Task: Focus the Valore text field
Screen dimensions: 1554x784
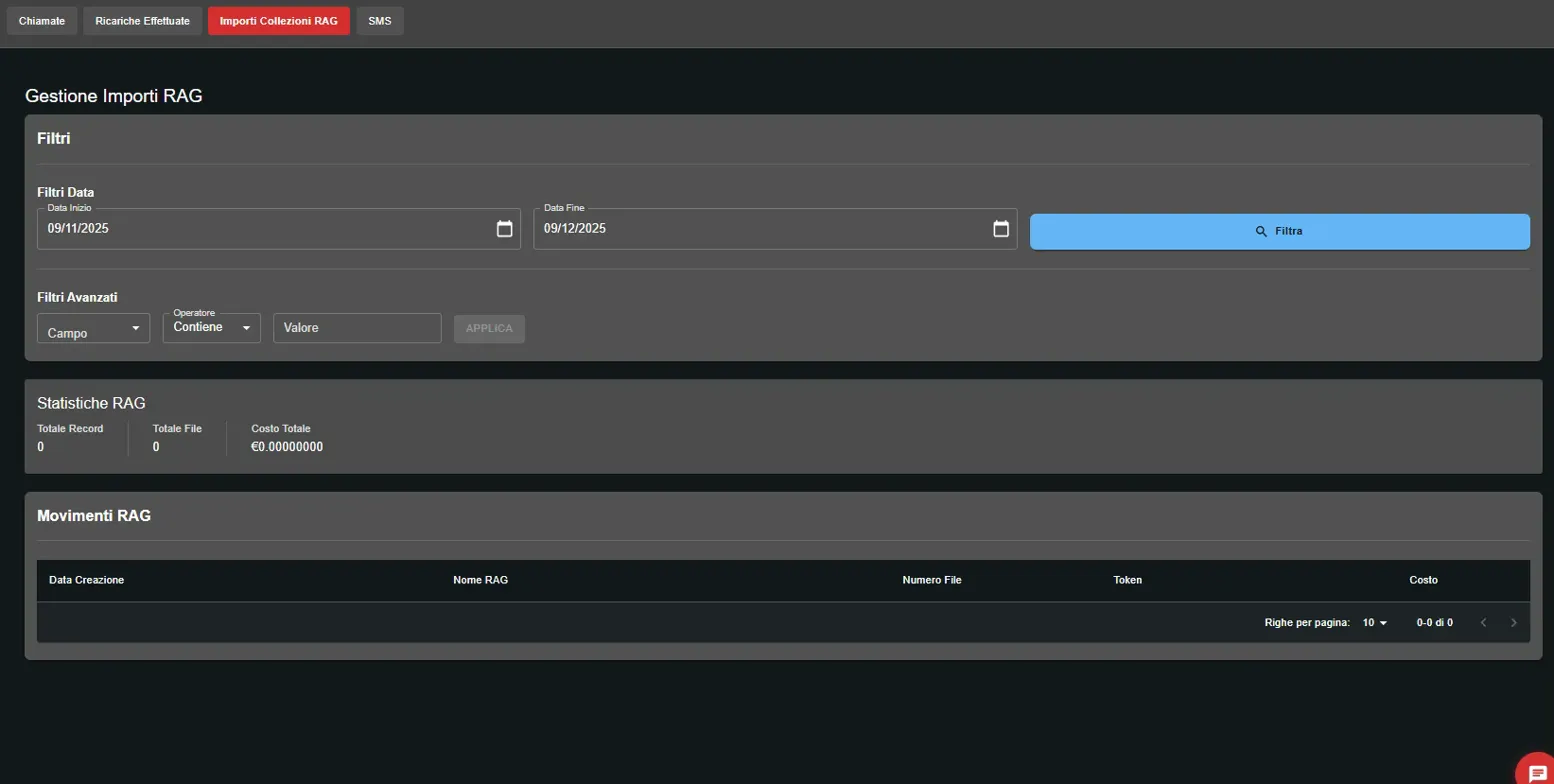Action: 357,328
